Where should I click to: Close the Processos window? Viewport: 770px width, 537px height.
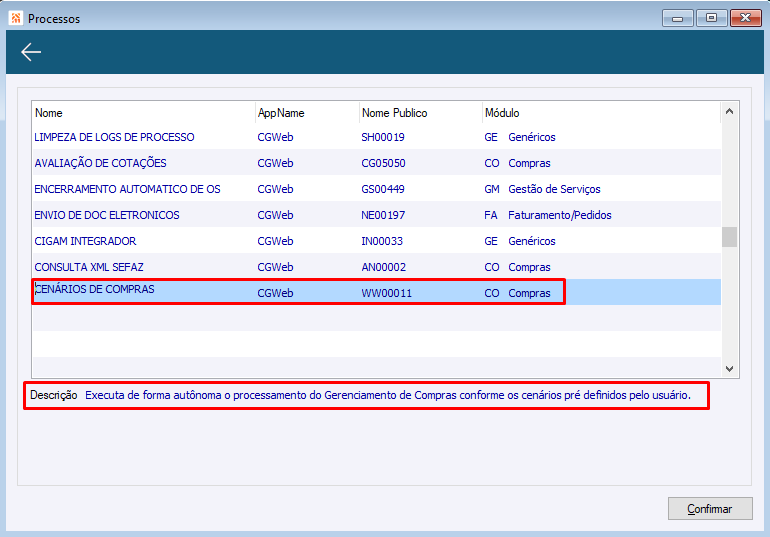(745, 18)
